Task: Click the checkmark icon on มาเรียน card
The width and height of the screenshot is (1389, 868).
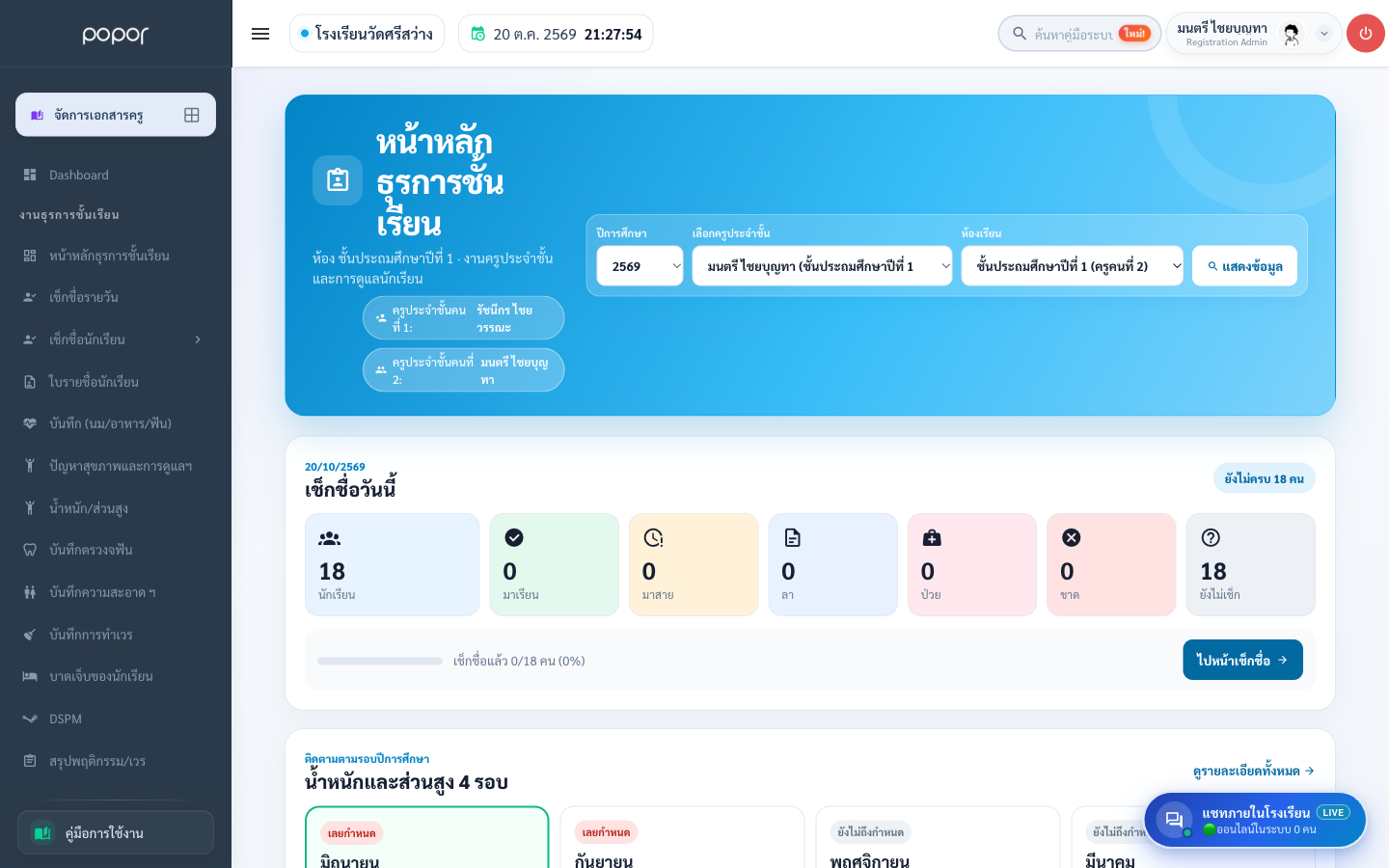Action: (514, 537)
